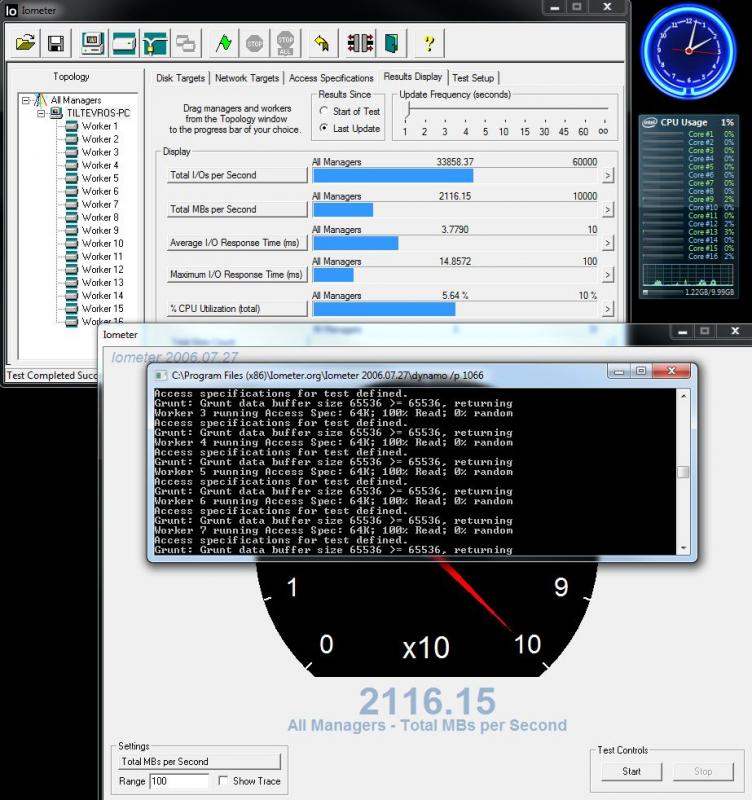The image size is (752, 800).
Task: Click the Total I/Os per Second button
Action: pyautogui.click(x=237, y=175)
